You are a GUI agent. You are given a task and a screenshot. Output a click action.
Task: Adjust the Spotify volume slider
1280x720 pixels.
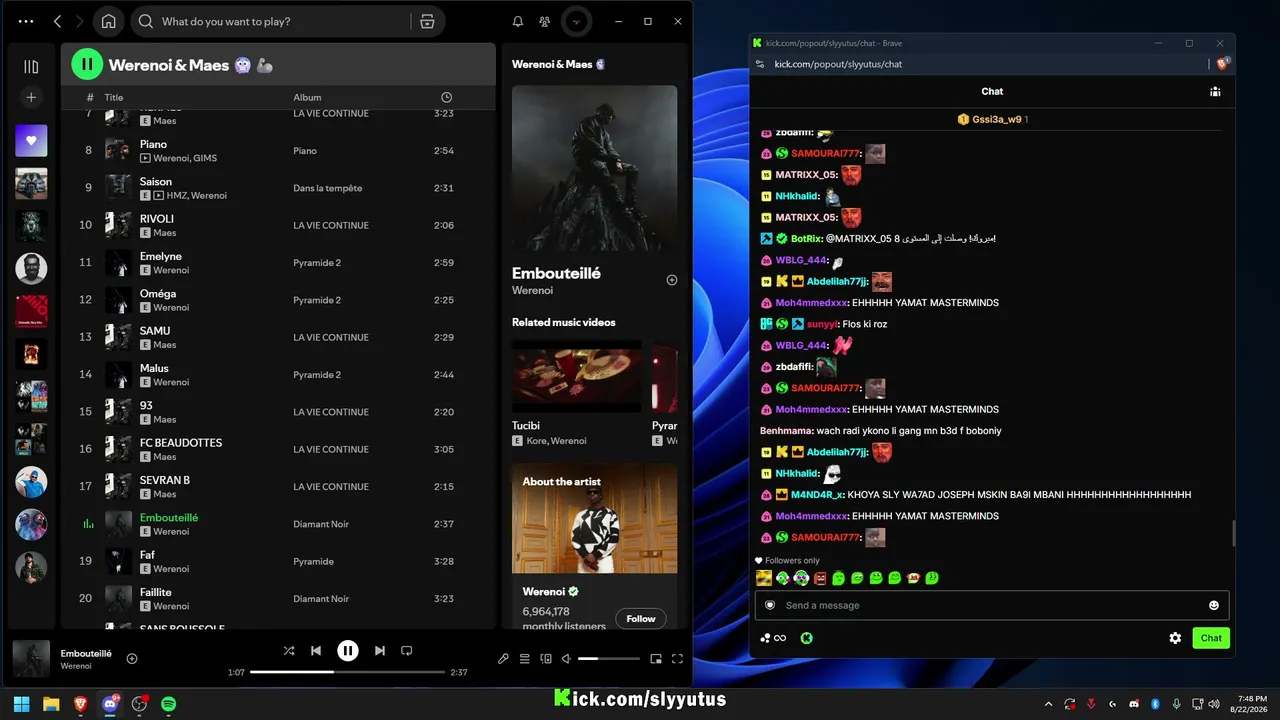click(x=608, y=659)
